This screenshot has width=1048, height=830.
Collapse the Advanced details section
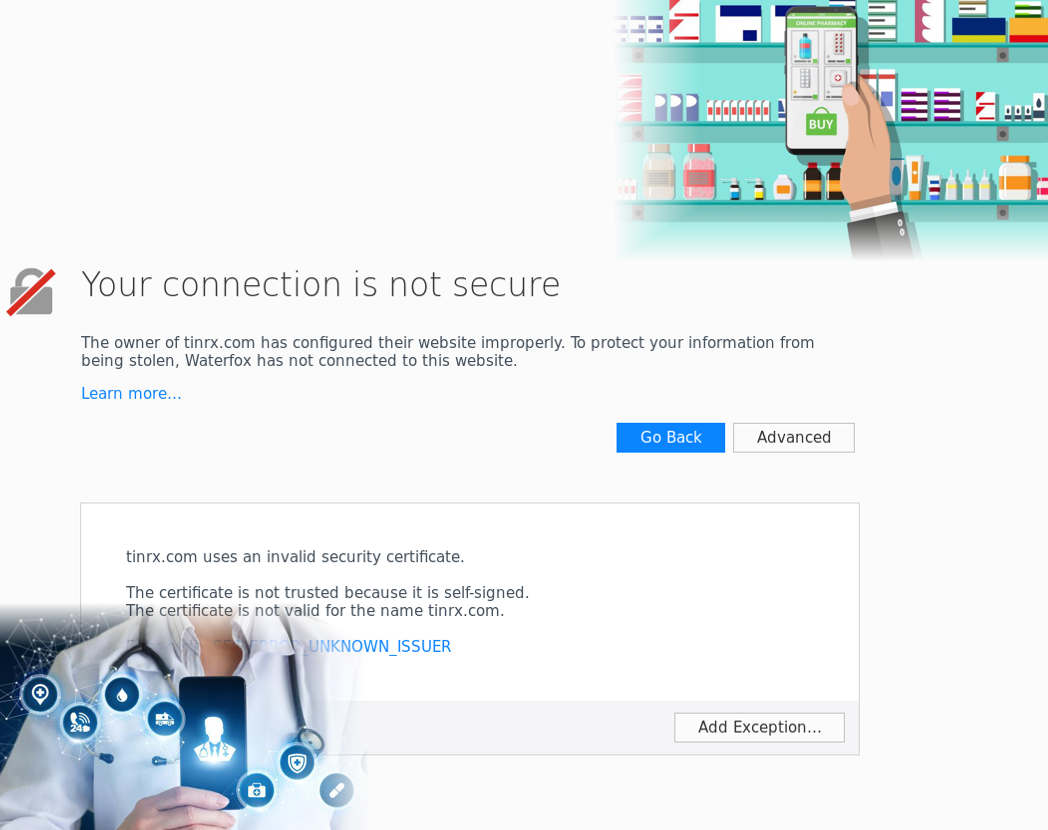coord(793,438)
